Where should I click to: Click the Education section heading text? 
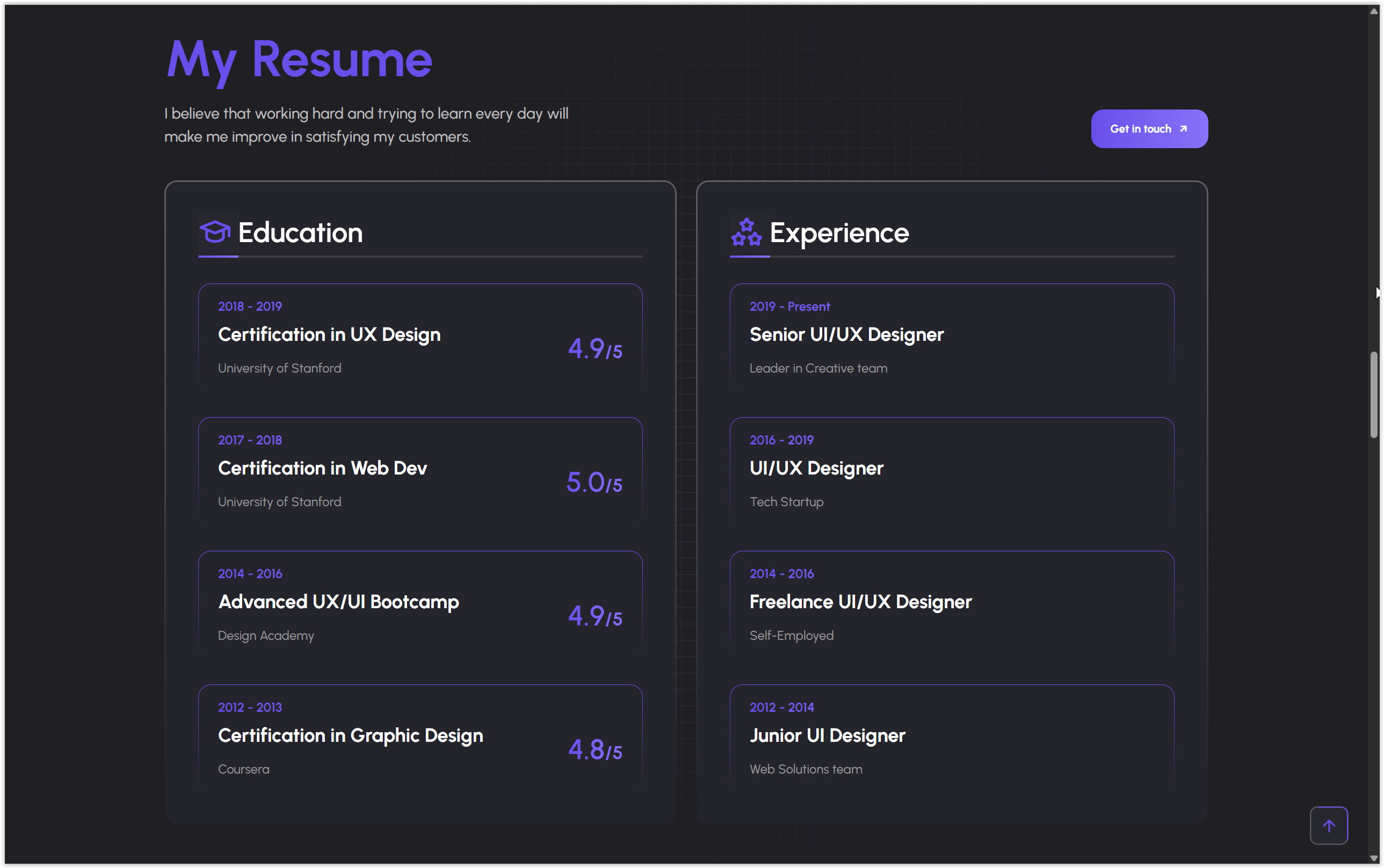[300, 232]
